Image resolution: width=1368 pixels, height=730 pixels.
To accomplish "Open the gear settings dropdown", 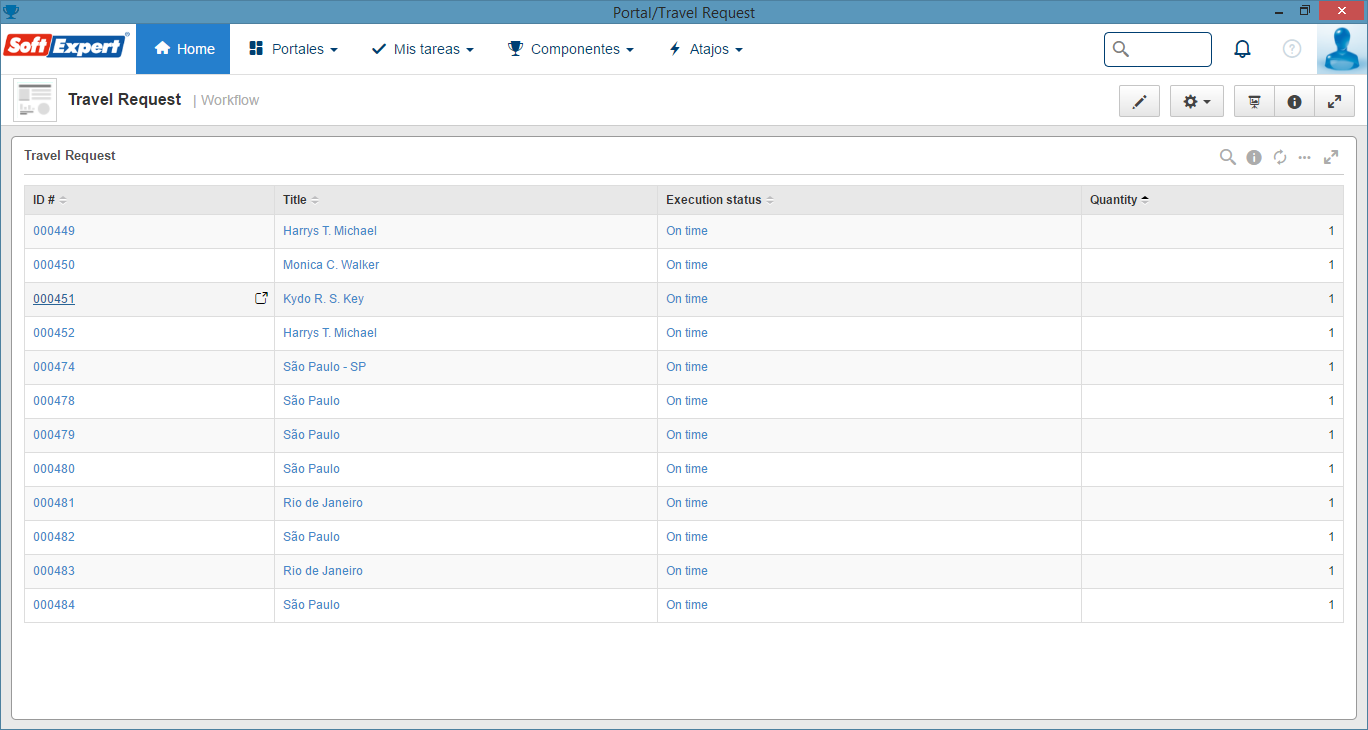I will (x=1196, y=101).
